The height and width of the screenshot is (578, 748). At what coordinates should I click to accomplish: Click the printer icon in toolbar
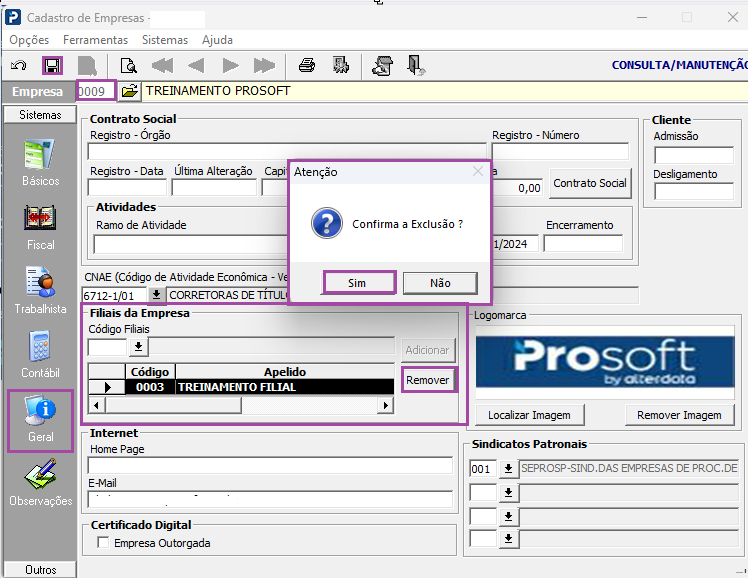point(307,65)
